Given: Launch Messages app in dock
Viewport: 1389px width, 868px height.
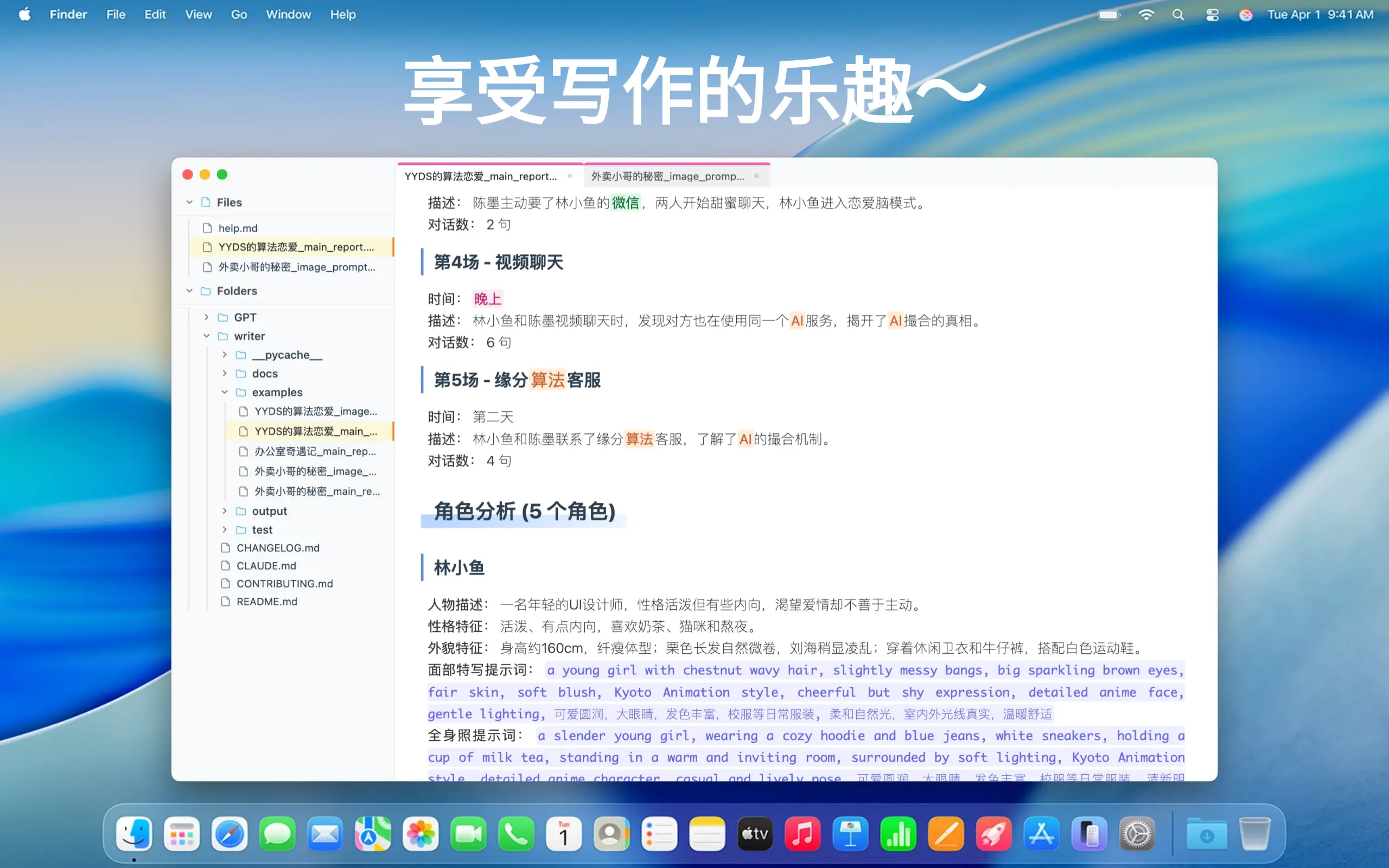Looking at the screenshot, I should pos(277,834).
